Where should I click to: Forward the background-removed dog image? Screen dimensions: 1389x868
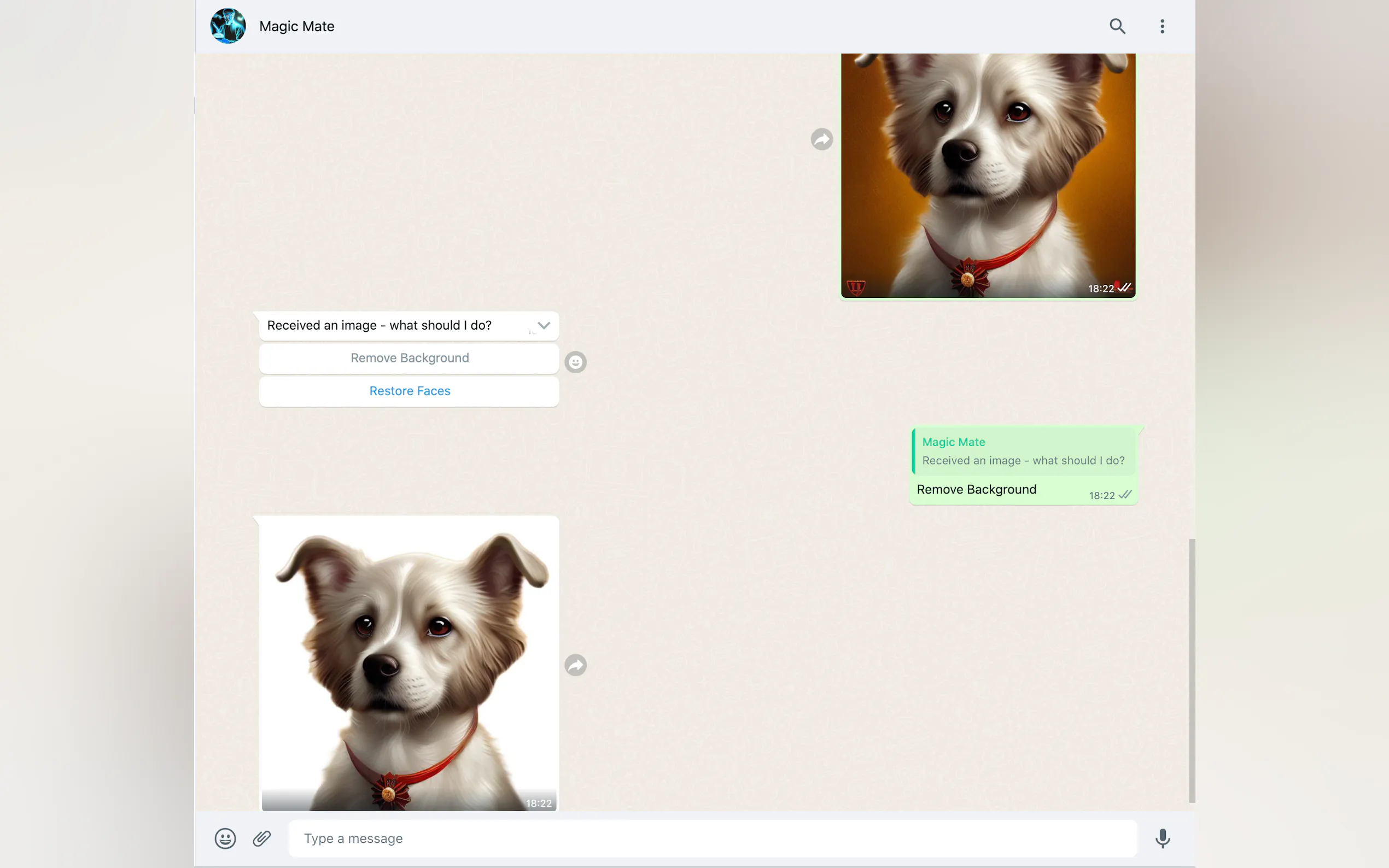click(575, 665)
